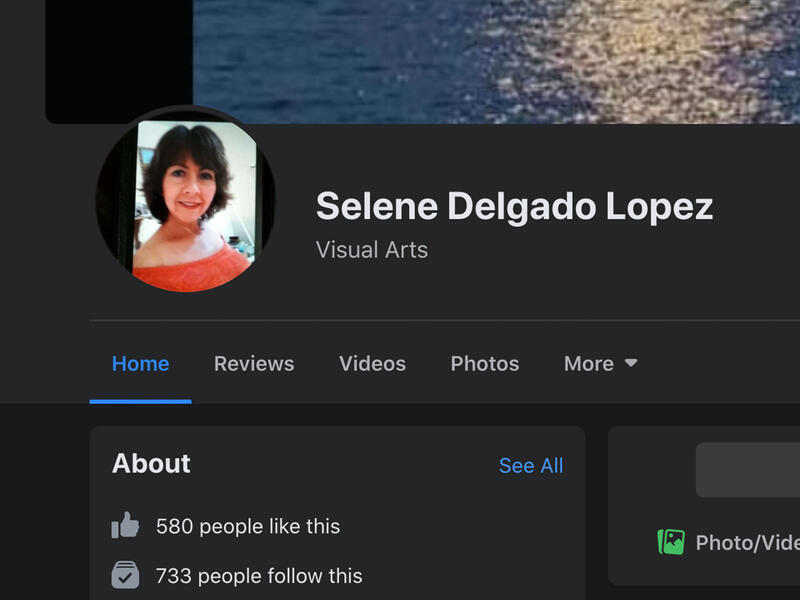Click the page name Selene Delgado Lopez
The width and height of the screenshot is (800, 600).
(x=514, y=207)
